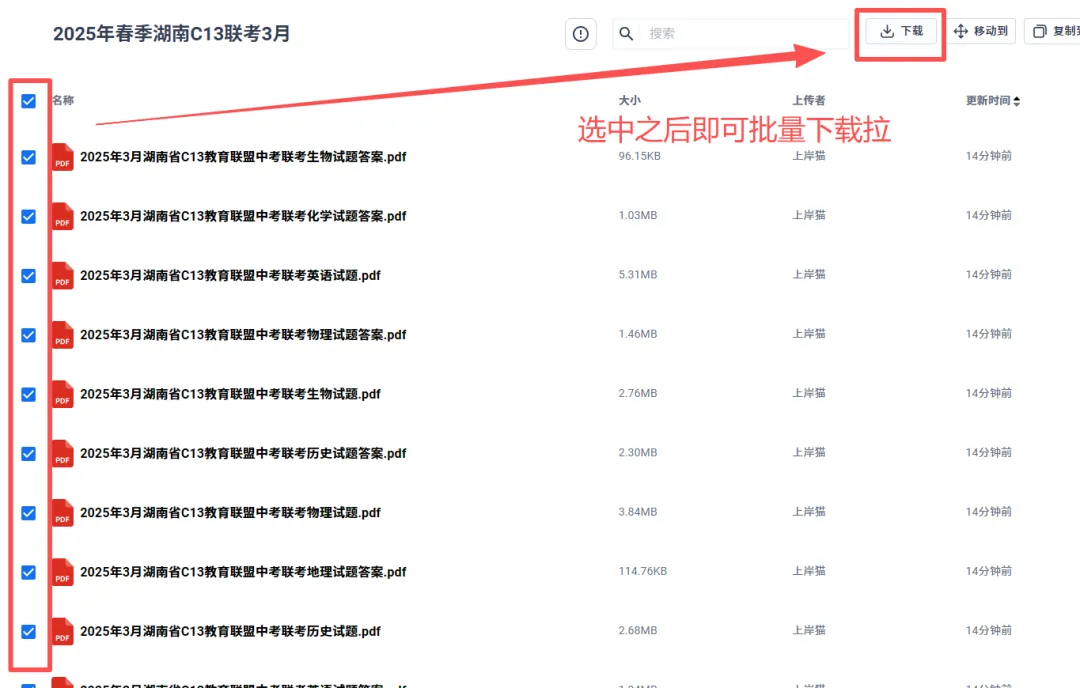Click the circled exclamation info icon
1080x688 pixels.
click(x=580, y=33)
